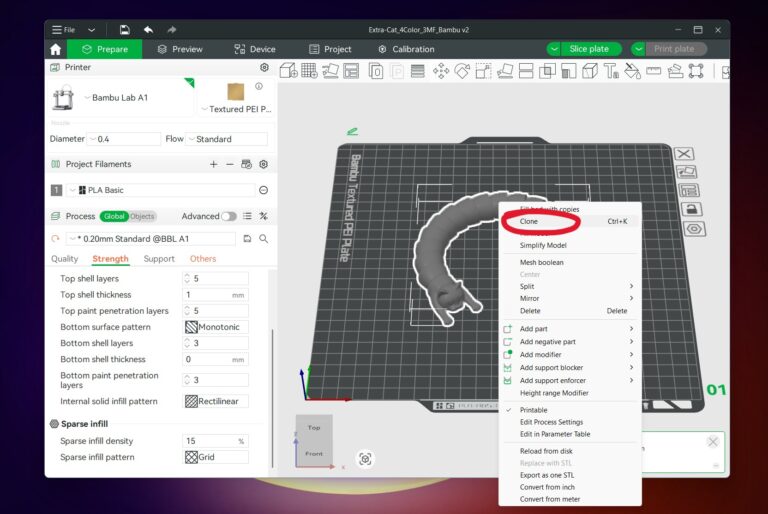Toggle the Advanced switch
Image resolution: width=768 pixels, height=514 pixels.
pos(229,216)
